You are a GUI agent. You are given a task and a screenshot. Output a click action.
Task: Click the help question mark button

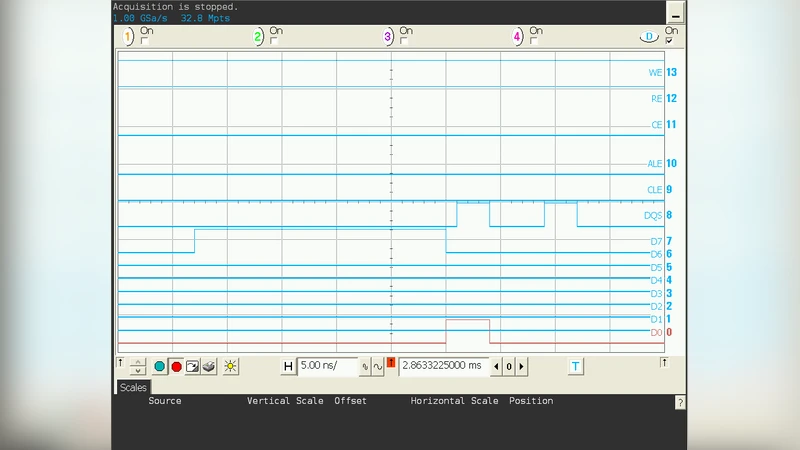tap(680, 403)
